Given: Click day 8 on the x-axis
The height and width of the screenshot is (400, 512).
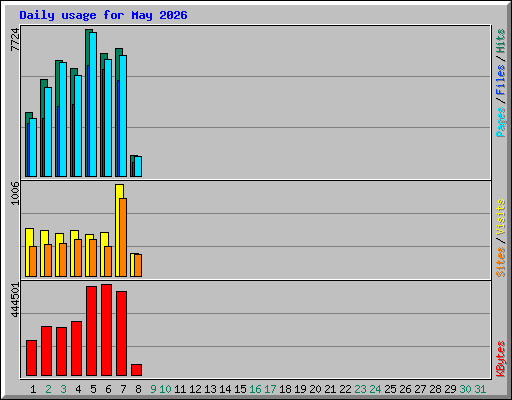Looking at the screenshot, I should (x=138, y=389).
